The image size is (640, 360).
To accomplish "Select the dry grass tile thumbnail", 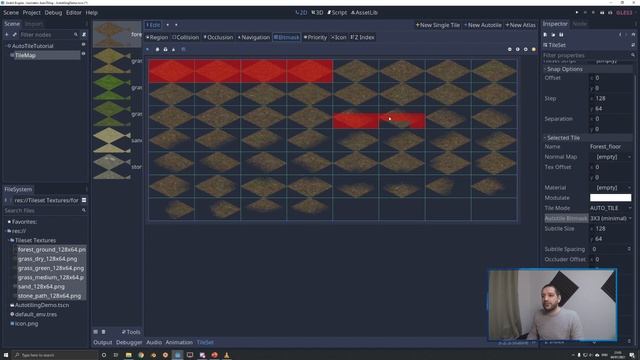I will tap(111, 60).
